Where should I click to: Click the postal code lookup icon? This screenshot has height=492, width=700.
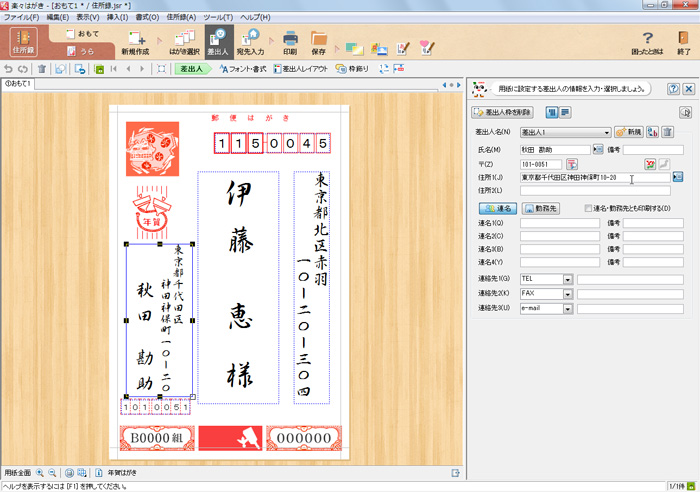(572, 163)
